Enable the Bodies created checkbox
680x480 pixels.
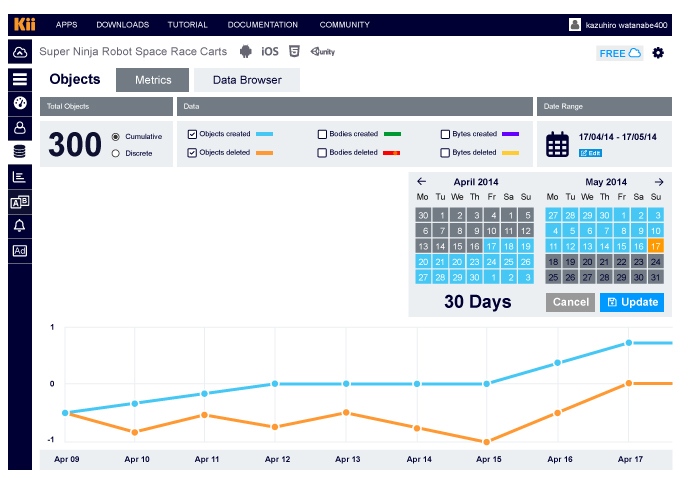(x=322, y=133)
